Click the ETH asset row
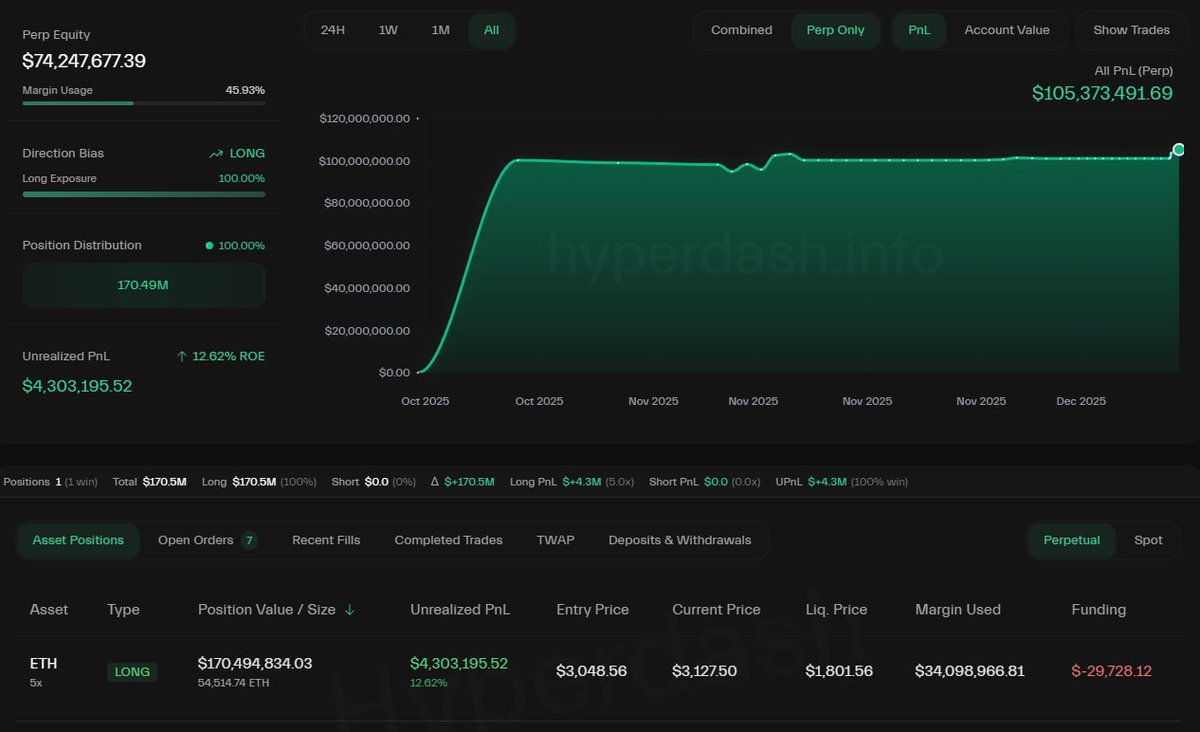Viewport: 1200px width, 732px height. coord(599,671)
